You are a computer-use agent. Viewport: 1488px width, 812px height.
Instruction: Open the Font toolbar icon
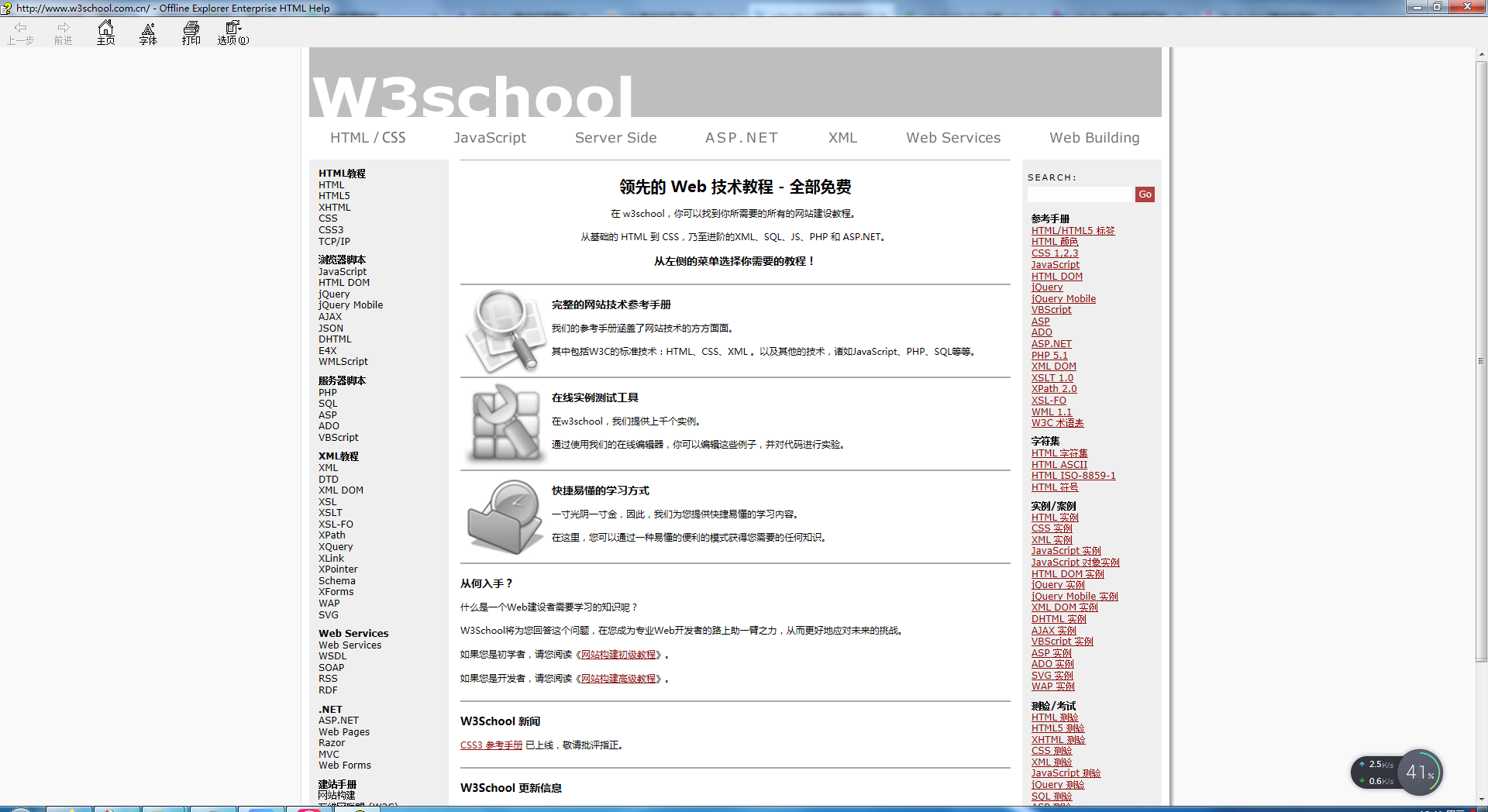[148, 32]
